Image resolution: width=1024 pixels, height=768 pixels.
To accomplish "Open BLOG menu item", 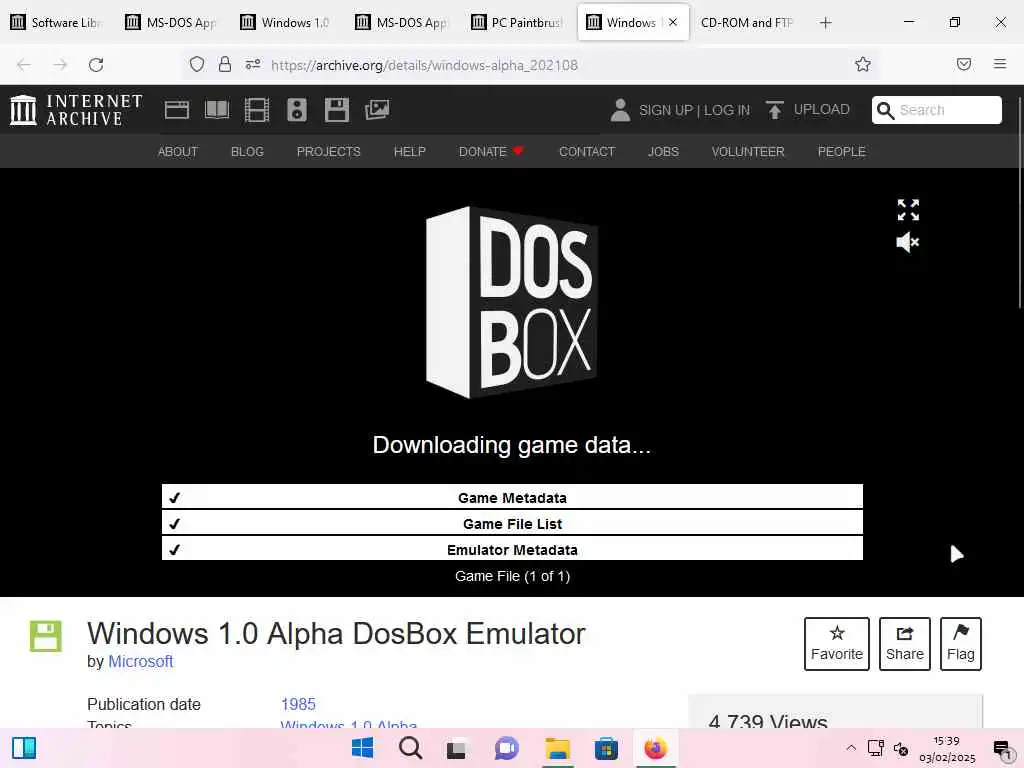I will coord(247,152).
